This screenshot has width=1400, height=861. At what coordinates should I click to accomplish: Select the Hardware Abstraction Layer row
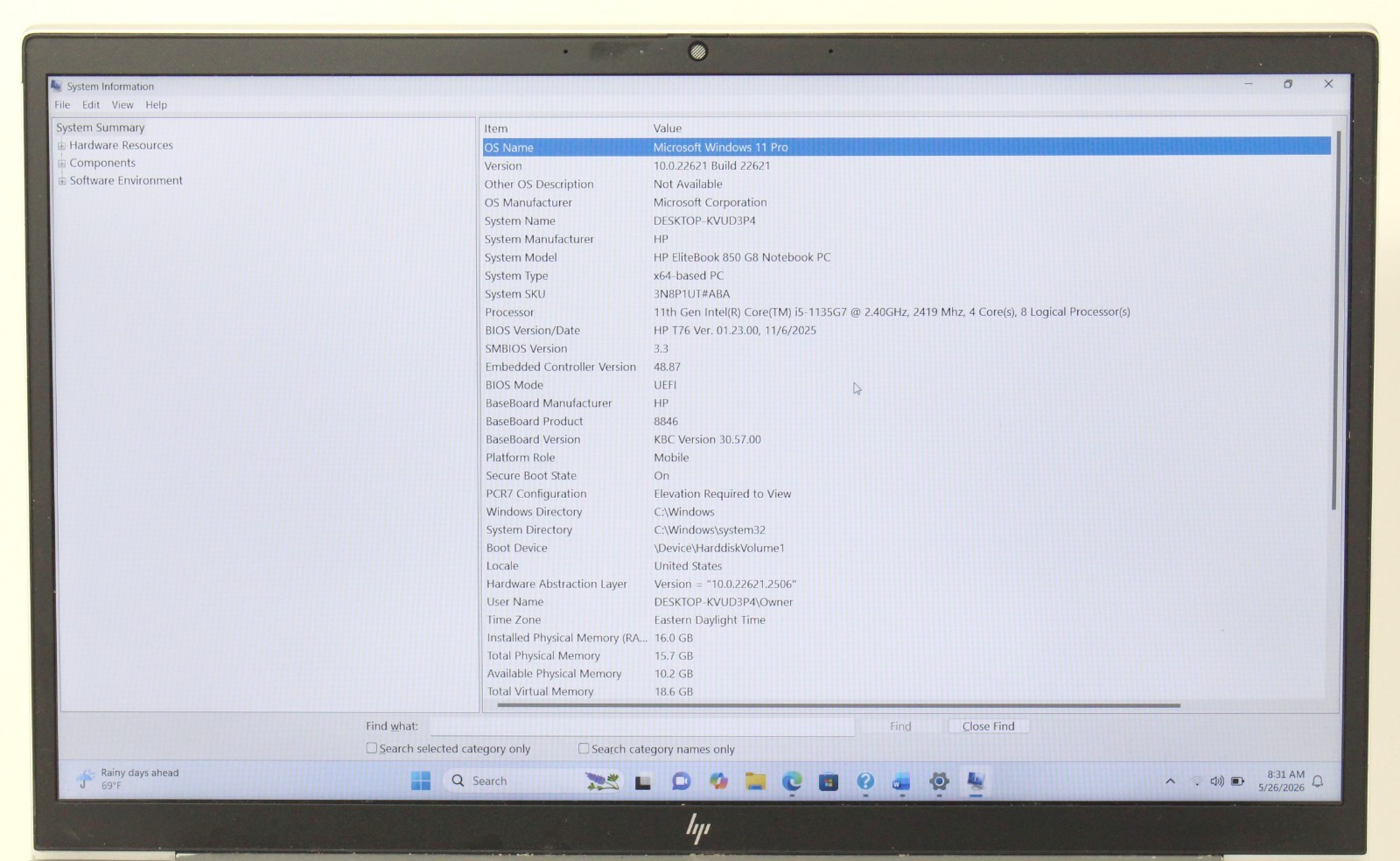point(906,584)
